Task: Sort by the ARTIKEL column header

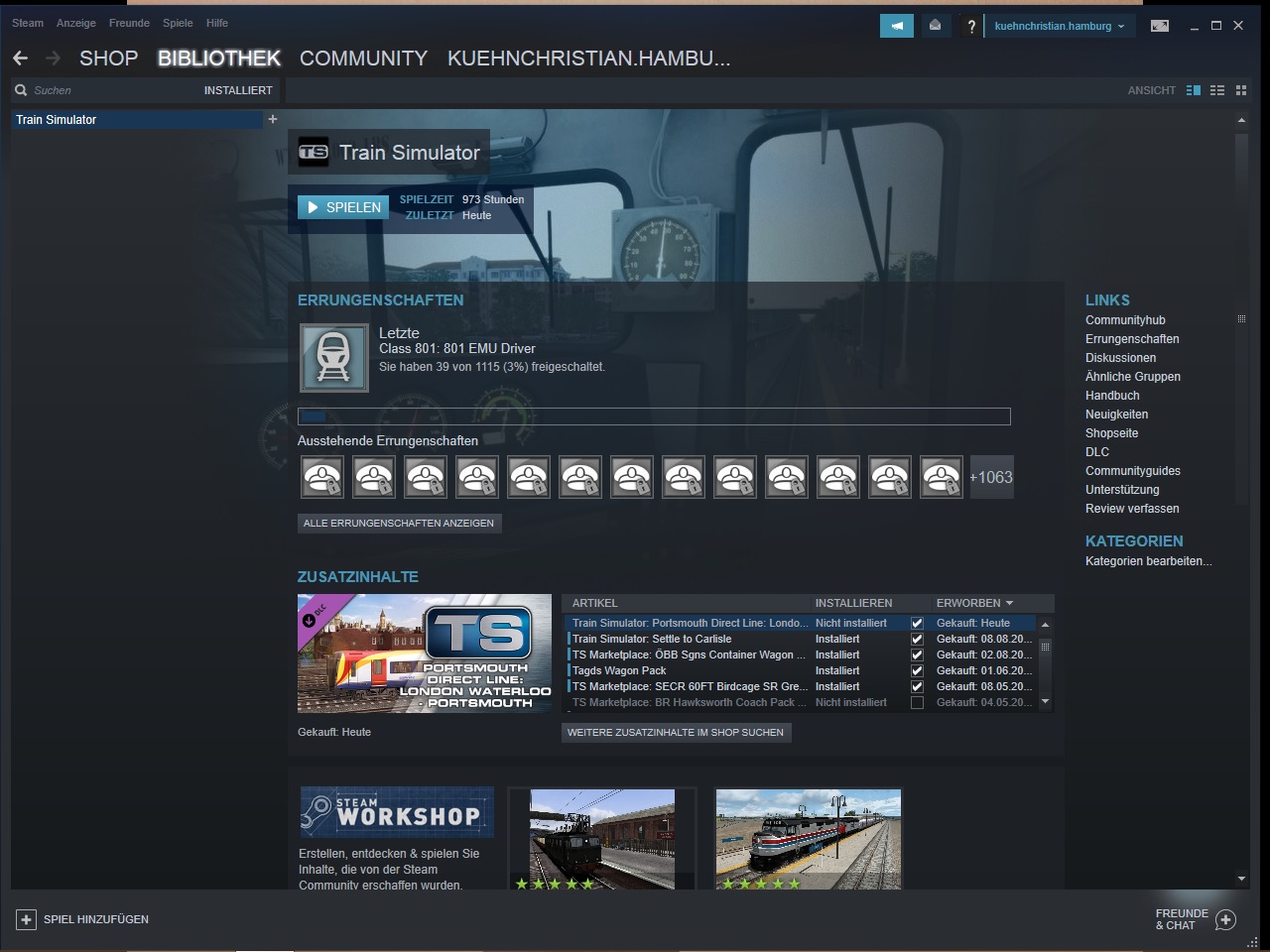Action: coord(595,603)
